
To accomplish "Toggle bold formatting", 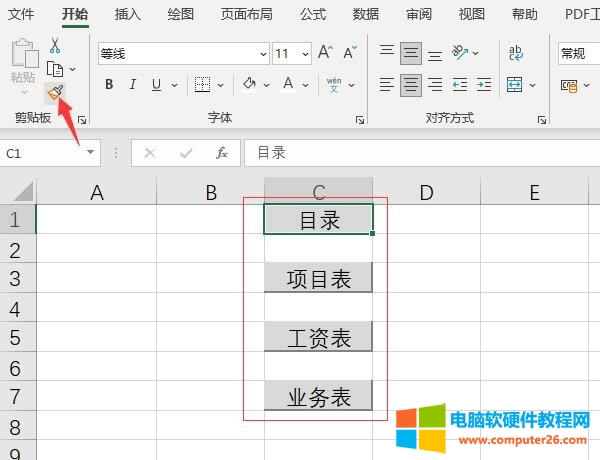I will [x=109, y=85].
